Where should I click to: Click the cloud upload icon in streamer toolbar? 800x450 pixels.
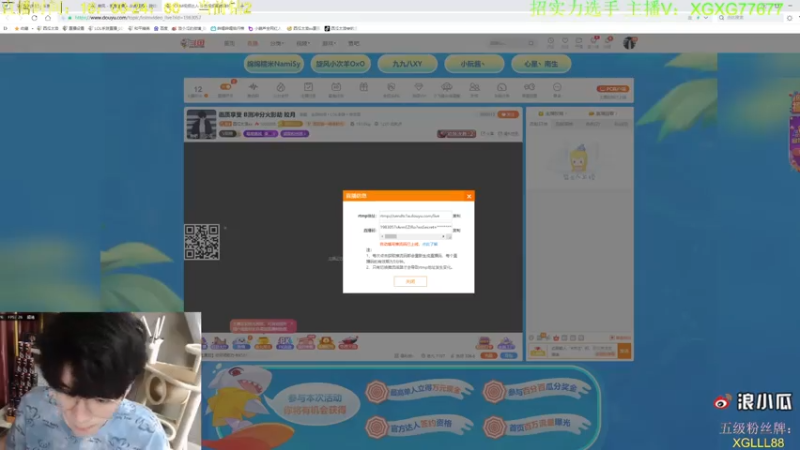446,87
